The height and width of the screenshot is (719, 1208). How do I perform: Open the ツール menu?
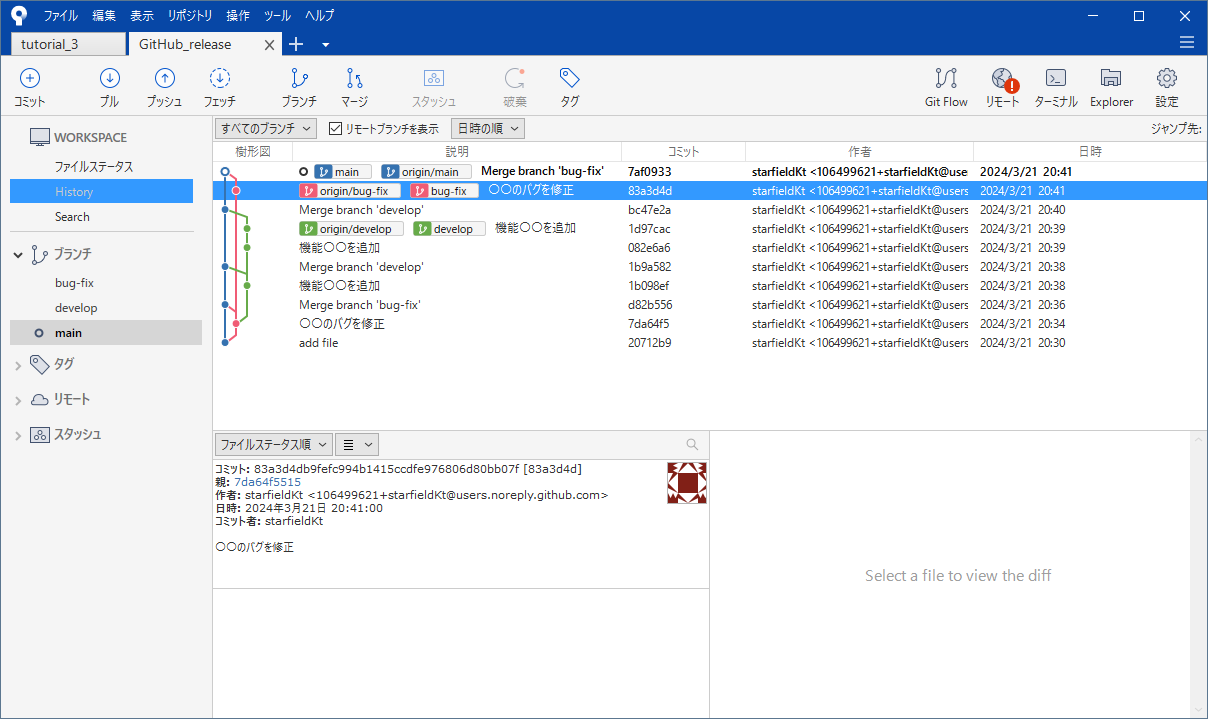click(x=278, y=15)
